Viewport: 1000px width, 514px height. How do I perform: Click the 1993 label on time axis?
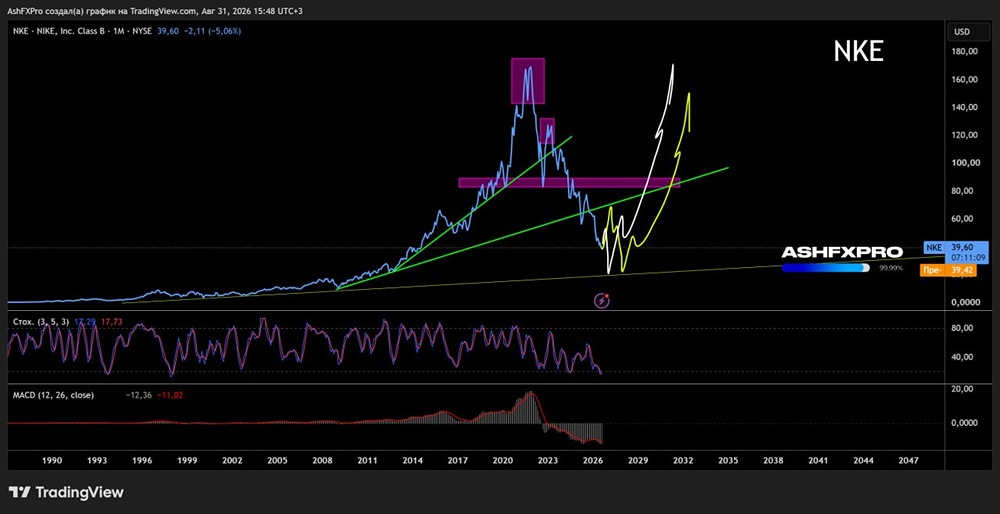97,460
